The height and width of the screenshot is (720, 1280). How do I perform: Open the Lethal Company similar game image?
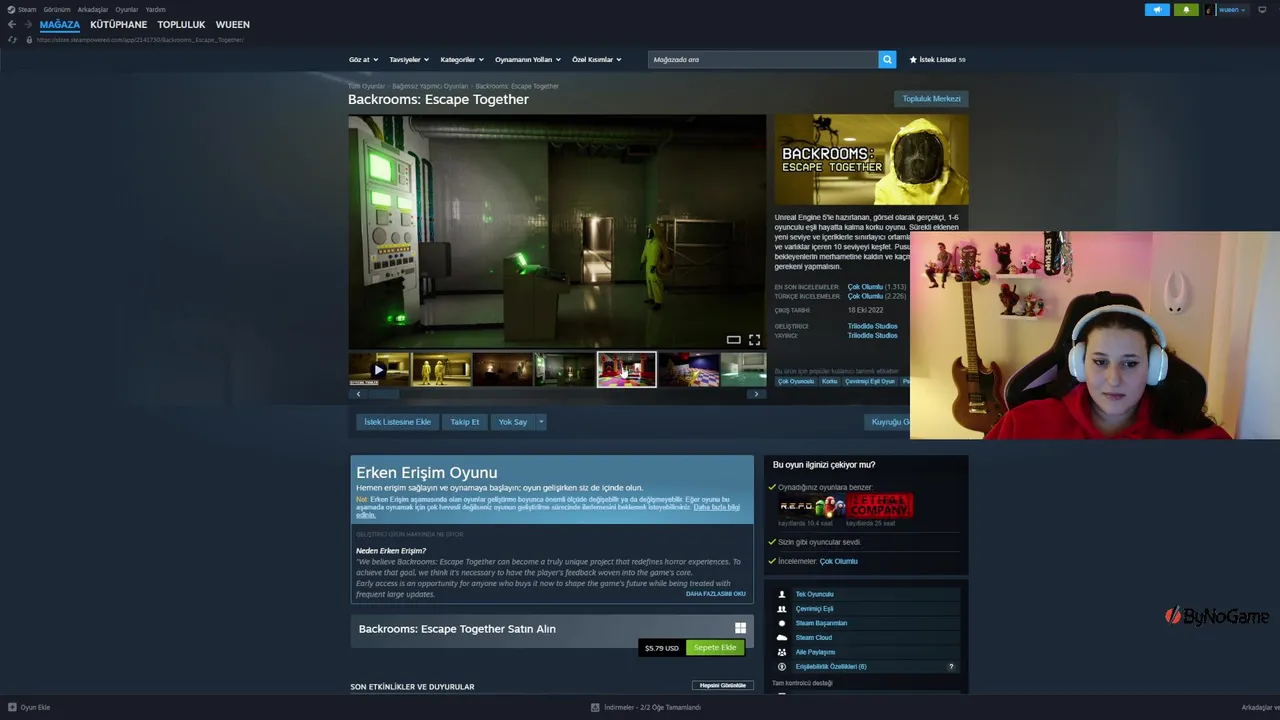(x=880, y=506)
